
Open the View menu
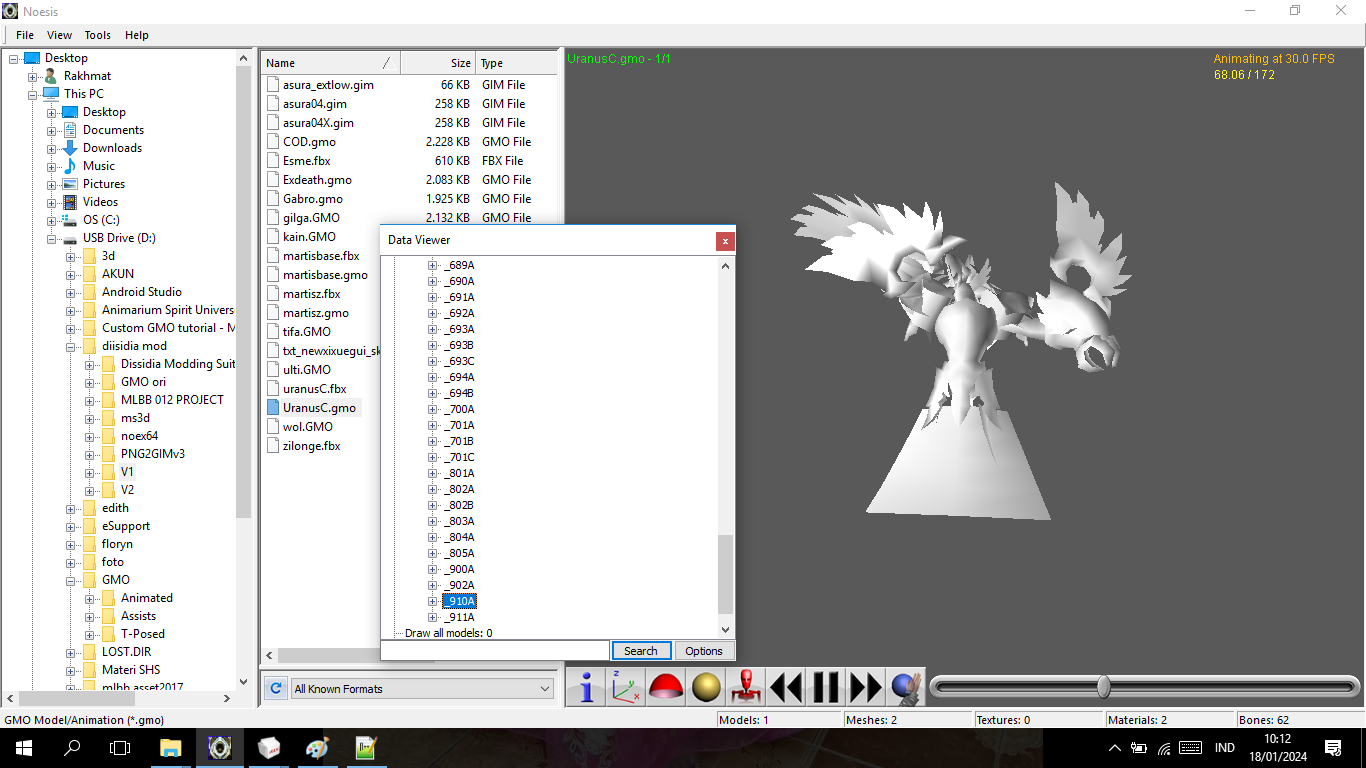pyautogui.click(x=60, y=35)
